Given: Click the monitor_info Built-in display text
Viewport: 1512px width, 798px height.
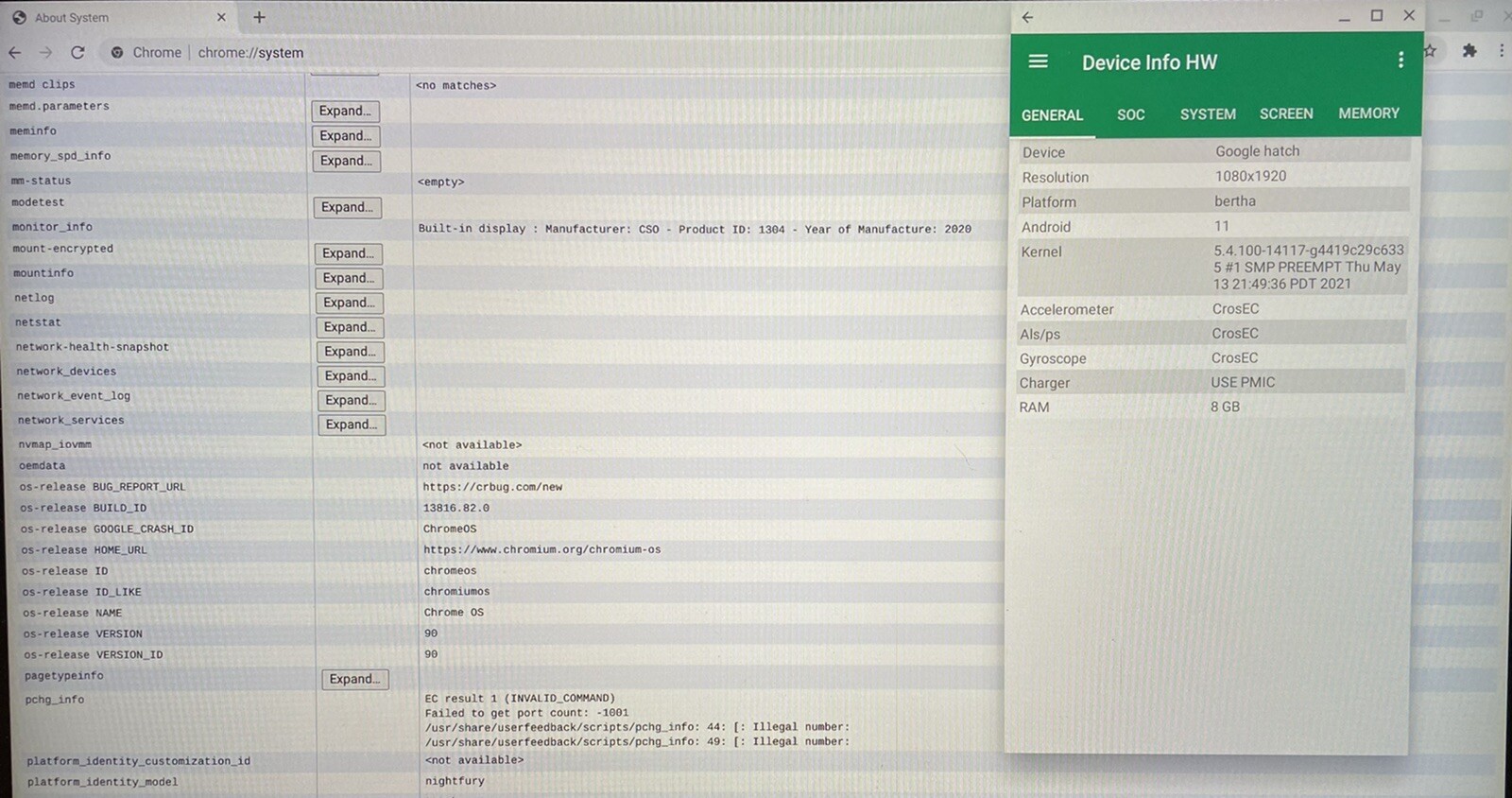Looking at the screenshot, I should tap(695, 229).
